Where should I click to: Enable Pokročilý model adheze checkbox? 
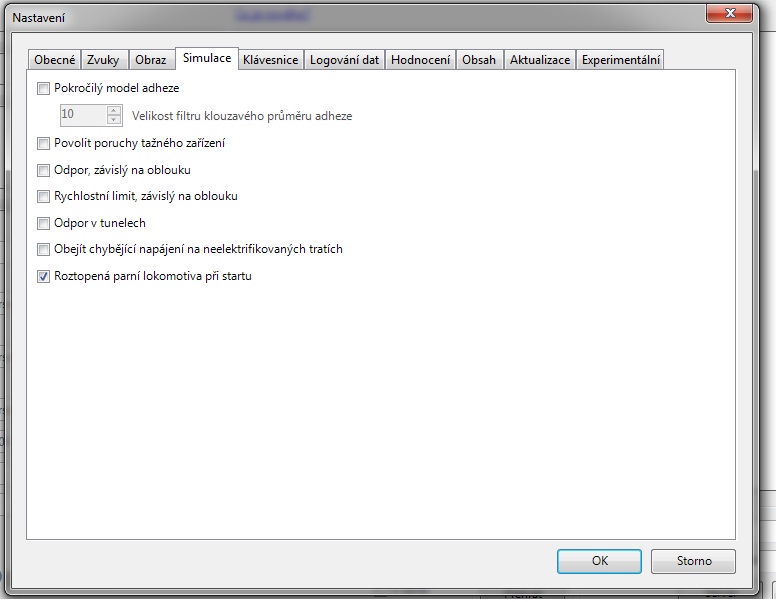tap(43, 88)
